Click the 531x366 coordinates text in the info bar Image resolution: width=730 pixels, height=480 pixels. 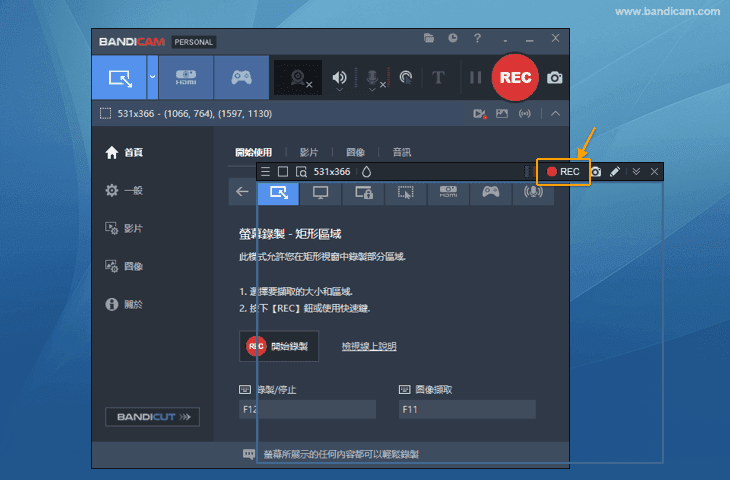point(195,114)
